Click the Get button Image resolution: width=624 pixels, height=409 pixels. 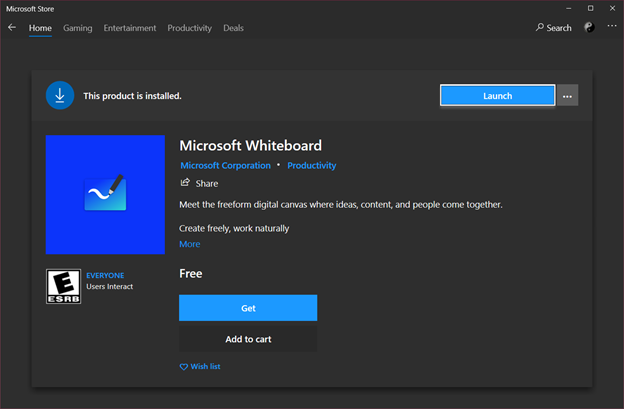(x=248, y=308)
